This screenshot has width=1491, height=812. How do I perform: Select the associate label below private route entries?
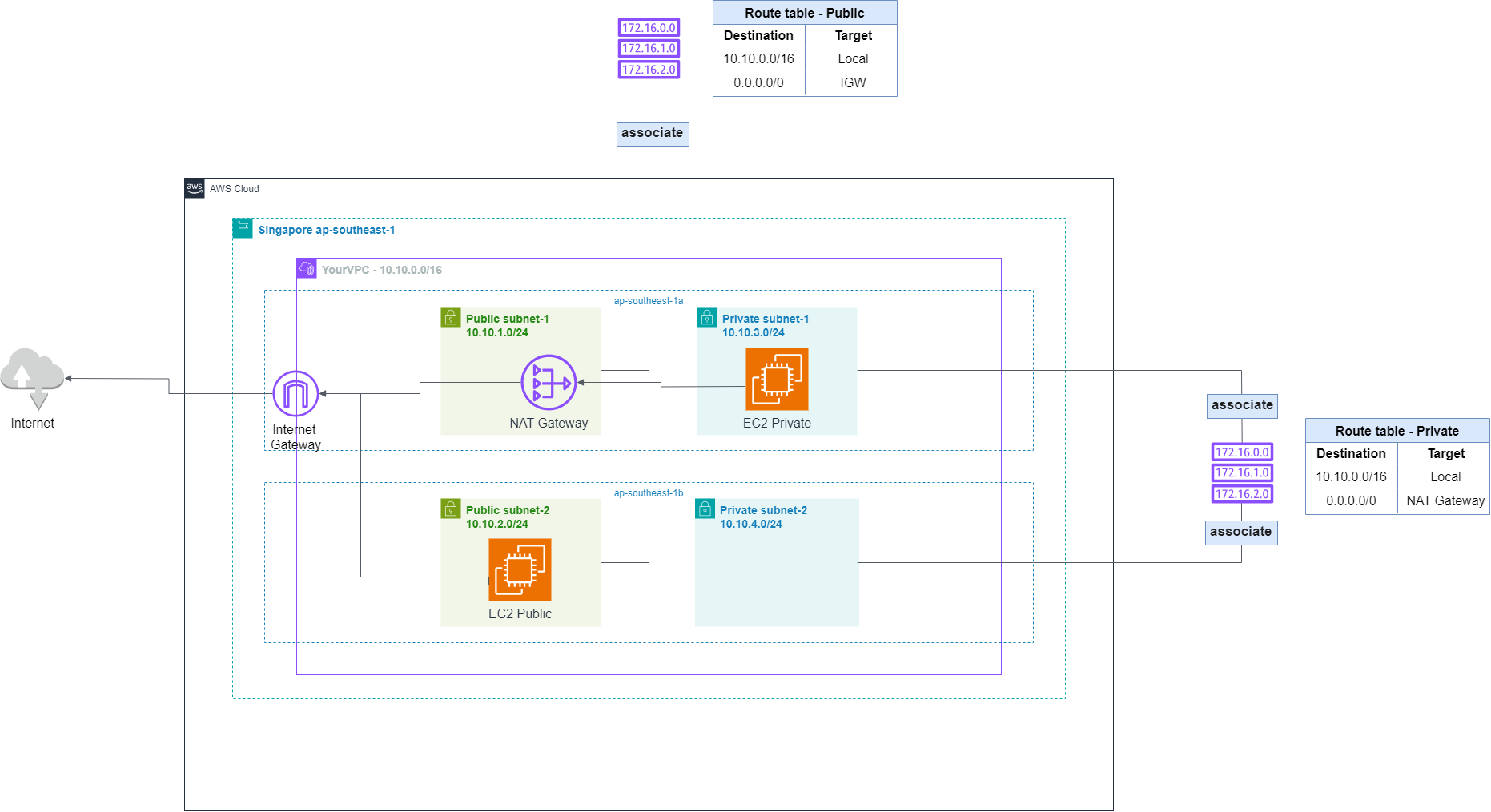click(1241, 532)
